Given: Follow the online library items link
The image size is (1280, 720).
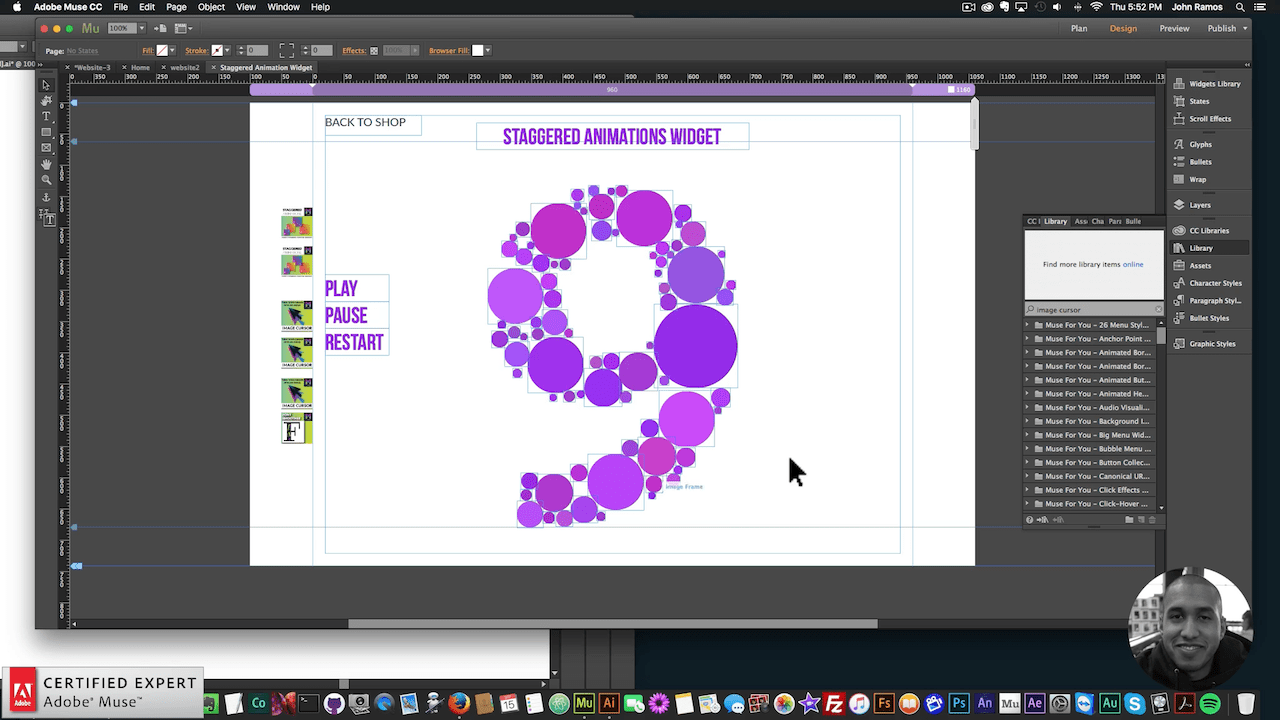Looking at the screenshot, I should (x=1132, y=265).
